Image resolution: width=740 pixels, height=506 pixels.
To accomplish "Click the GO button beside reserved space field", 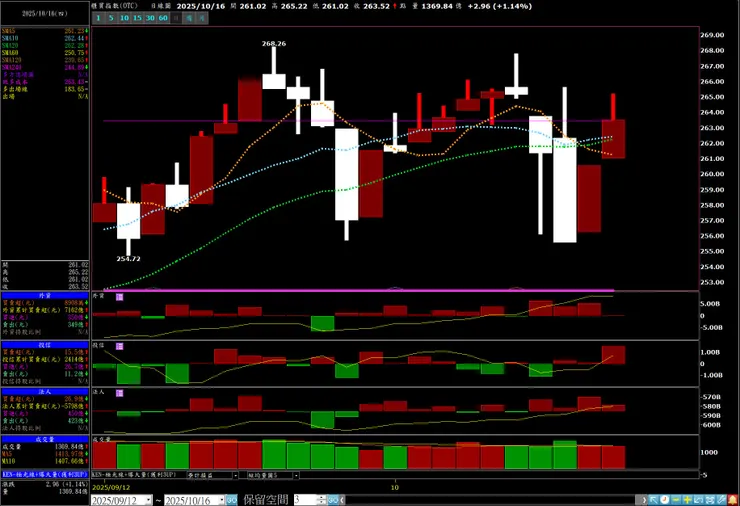I will pyautogui.click(x=333, y=500).
